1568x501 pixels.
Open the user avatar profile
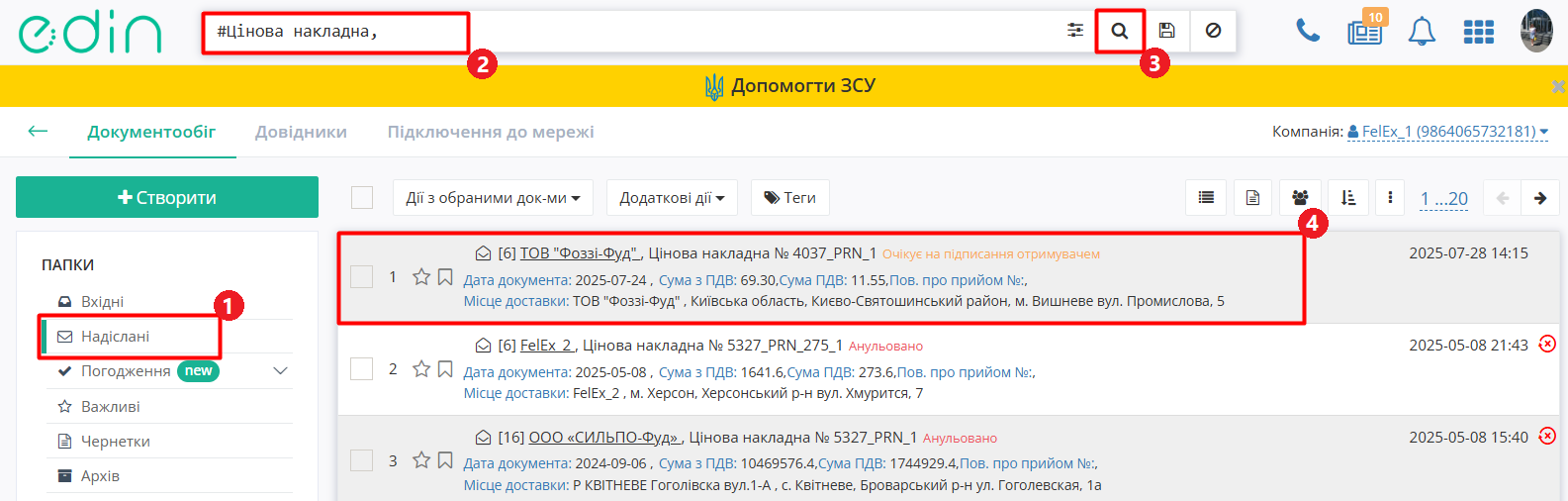pos(1536,31)
